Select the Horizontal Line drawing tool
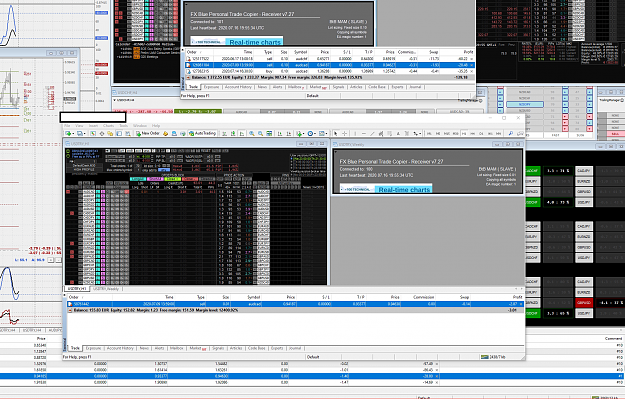 [364, 134]
